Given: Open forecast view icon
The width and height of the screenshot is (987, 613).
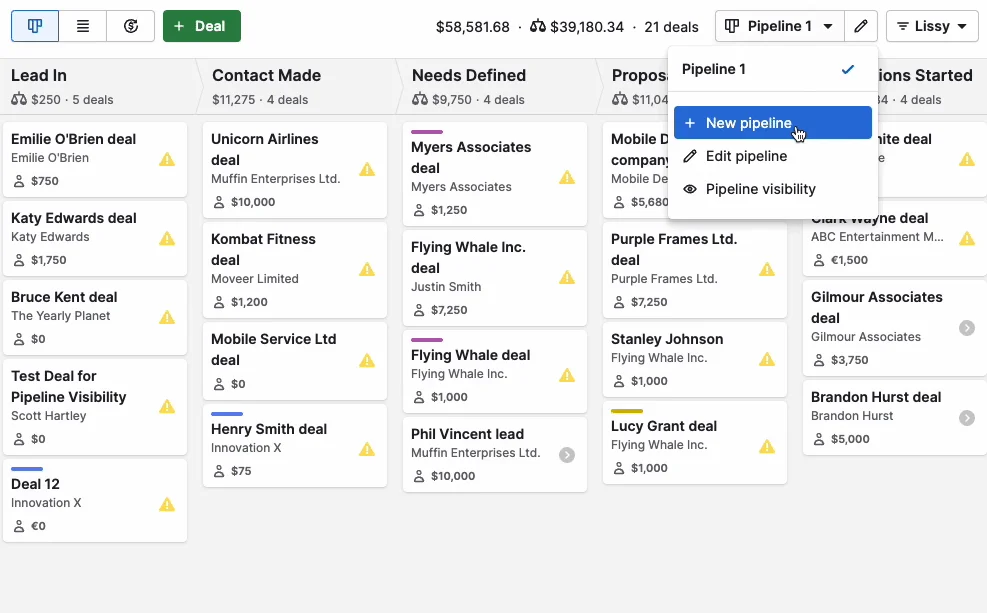Looking at the screenshot, I should coord(130,26).
